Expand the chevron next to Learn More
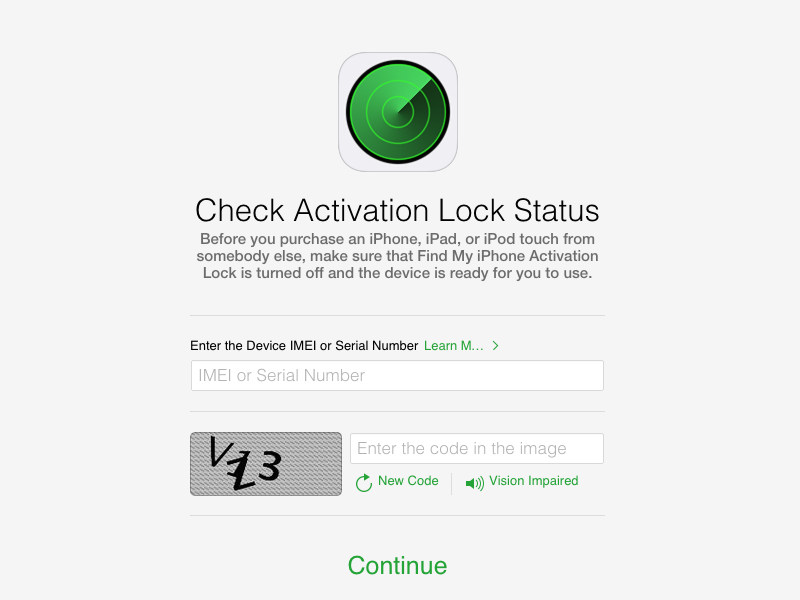This screenshot has height=600, width=800. click(495, 345)
